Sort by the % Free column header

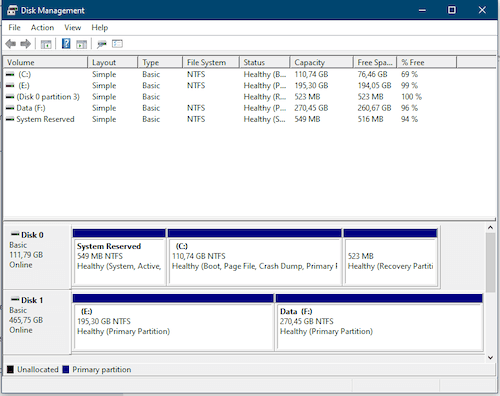(x=426, y=62)
